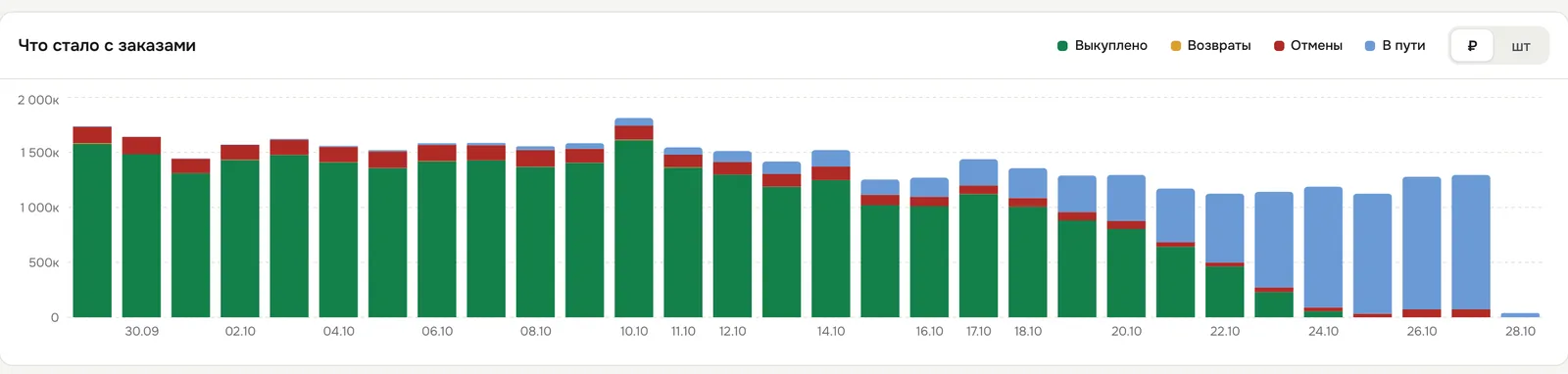Toggle the В пути legend series
1568x374 pixels.
(x=1396, y=46)
